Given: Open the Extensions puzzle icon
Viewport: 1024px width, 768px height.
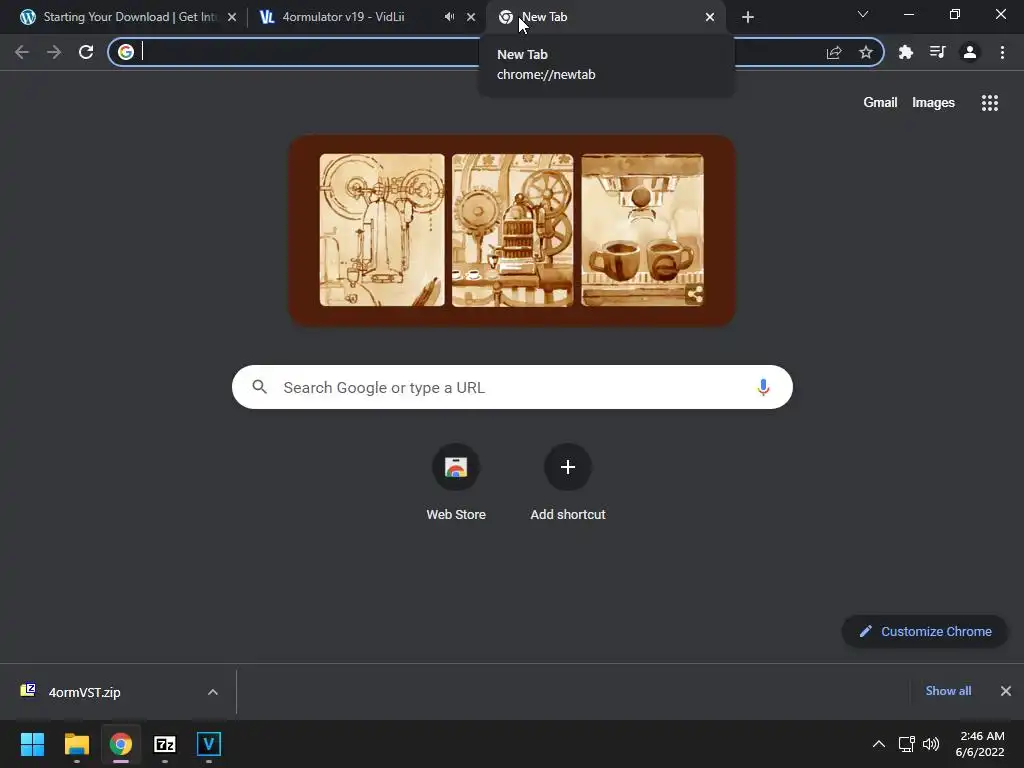Looking at the screenshot, I should pyautogui.click(x=905, y=52).
